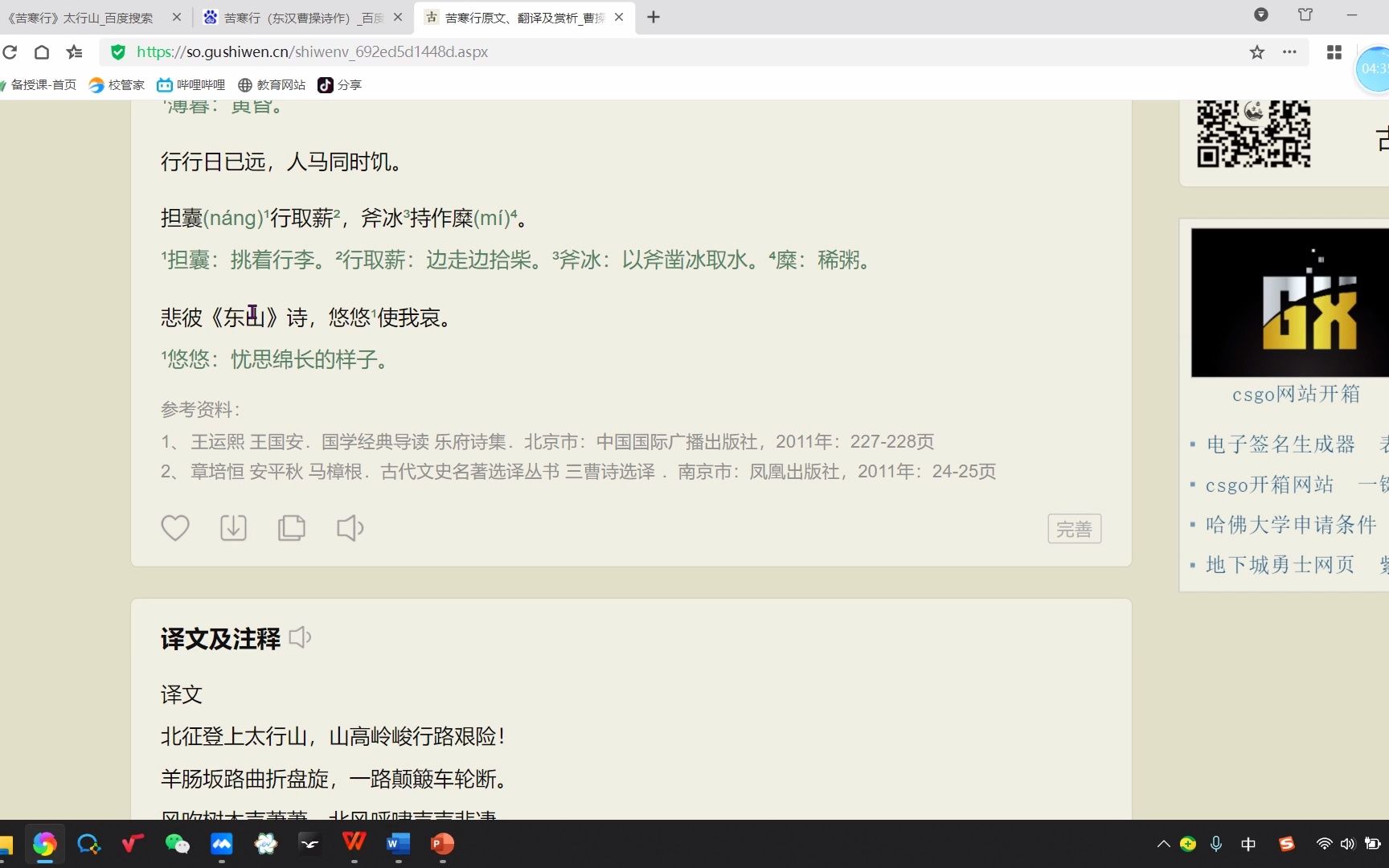Click the QR code image in sidebar
Viewport: 1389px width, 868px height.
[1254, 133]
